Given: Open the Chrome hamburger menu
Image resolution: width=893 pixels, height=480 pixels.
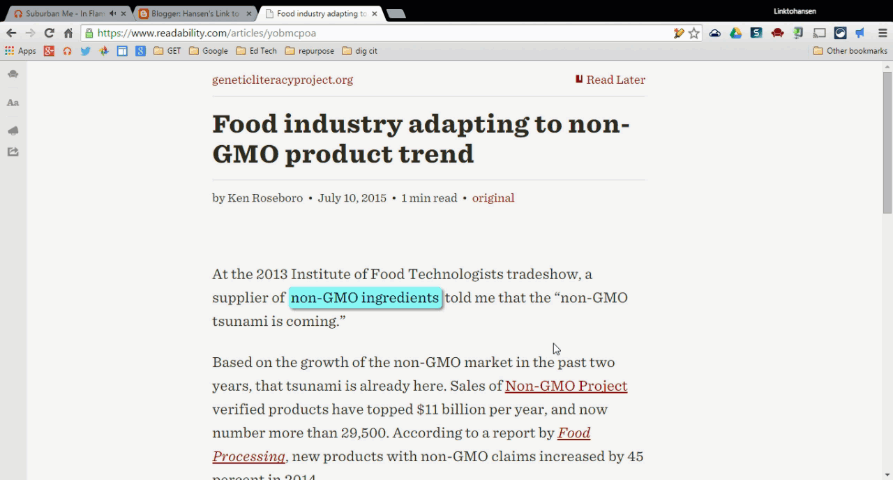Looking at the screenshot, I should [x=882, y=33].
